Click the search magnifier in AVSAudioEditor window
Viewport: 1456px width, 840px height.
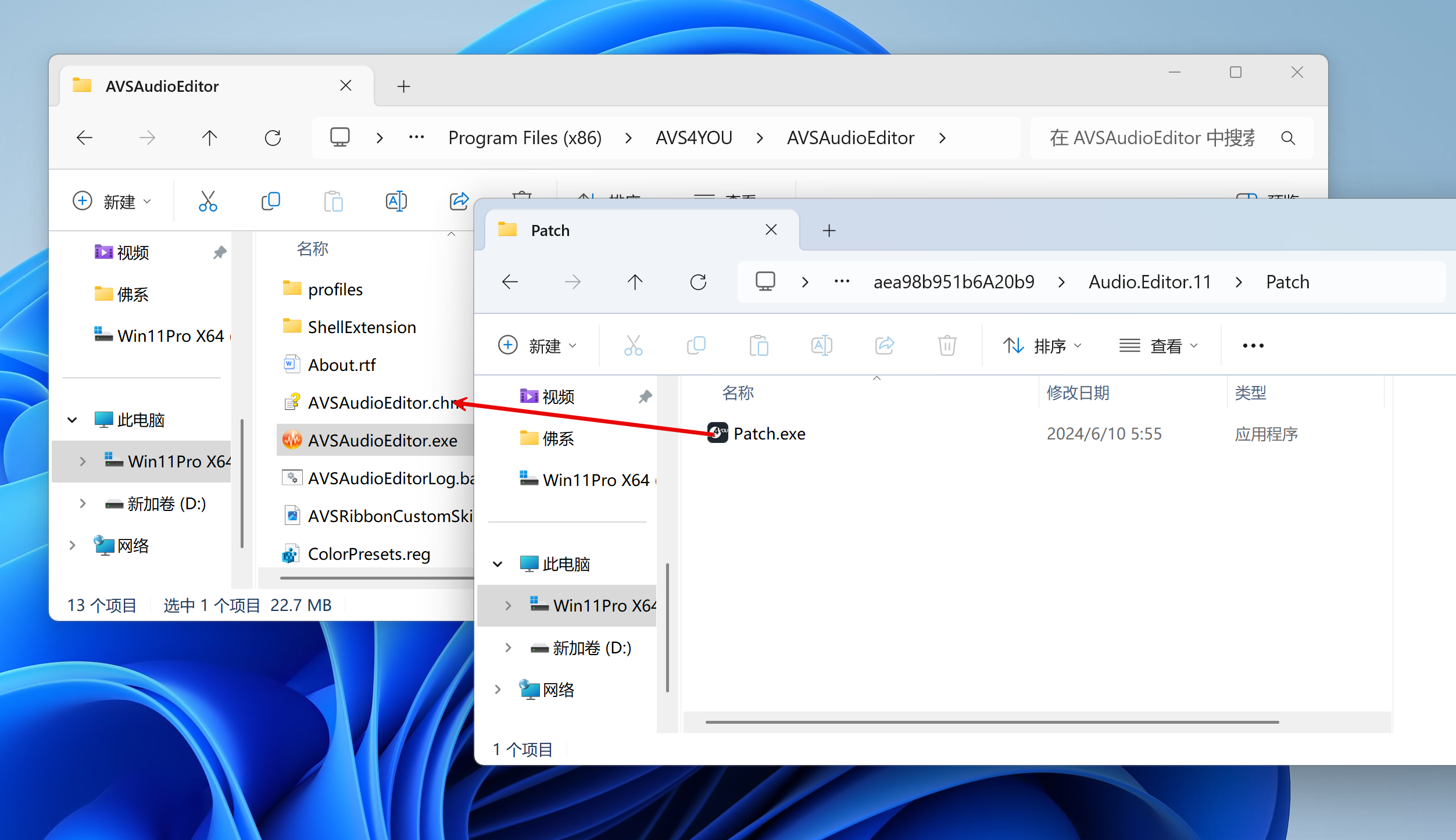pyautogui.click(x=1288, y=138)
